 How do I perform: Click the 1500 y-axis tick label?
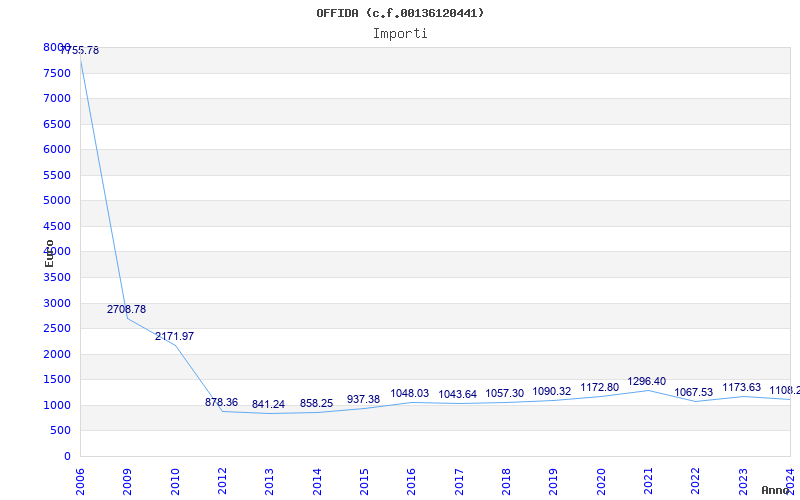click(57, 380)
